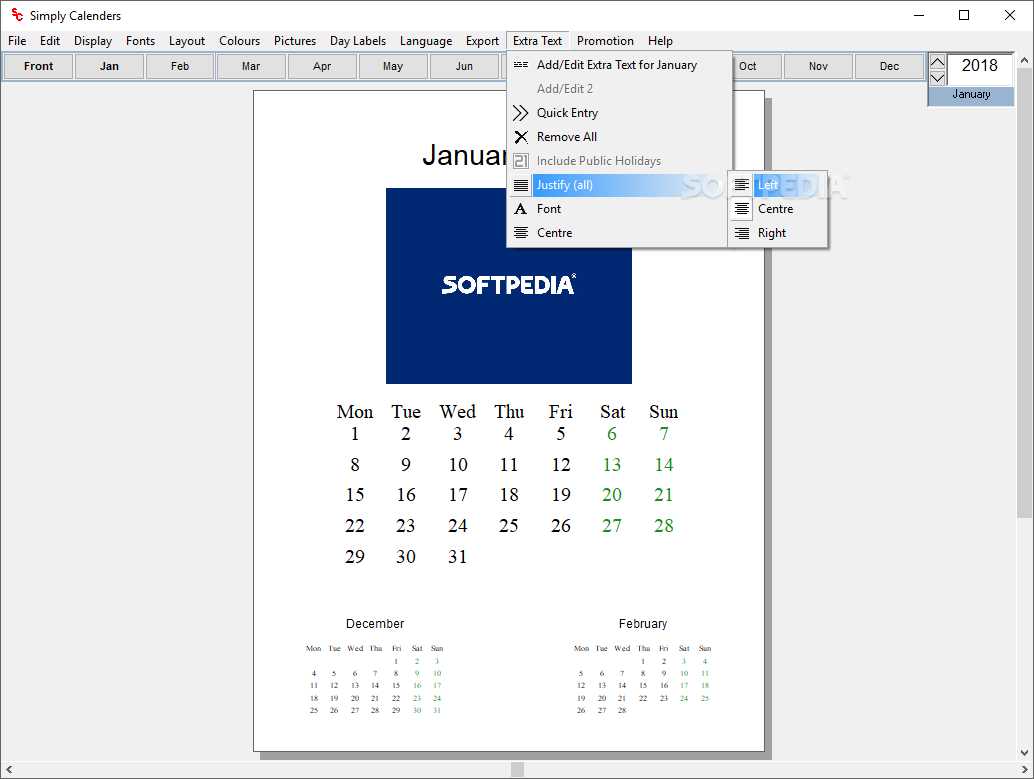Choose Remove All from menu
Image resolution: width=1034 pixels, height=779 pixels.
tap(620, 137)
